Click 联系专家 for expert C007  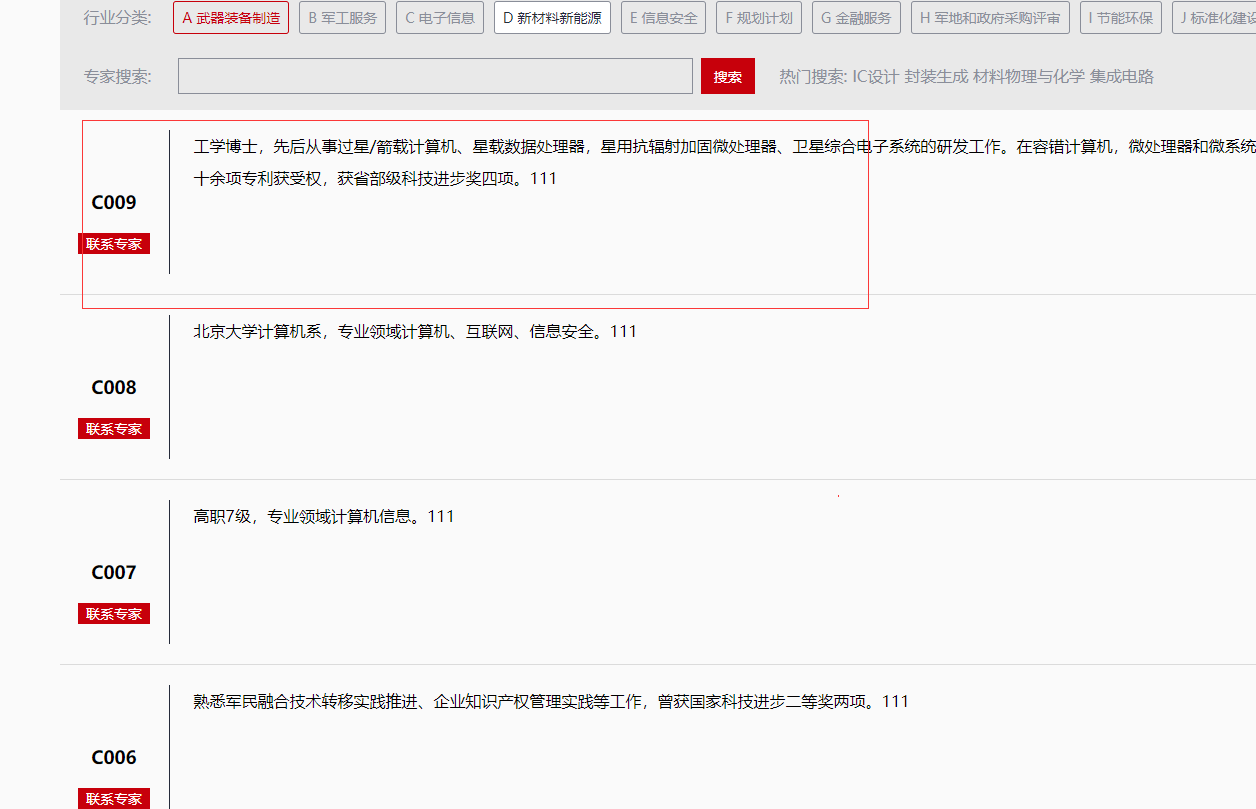pos(114,614)
